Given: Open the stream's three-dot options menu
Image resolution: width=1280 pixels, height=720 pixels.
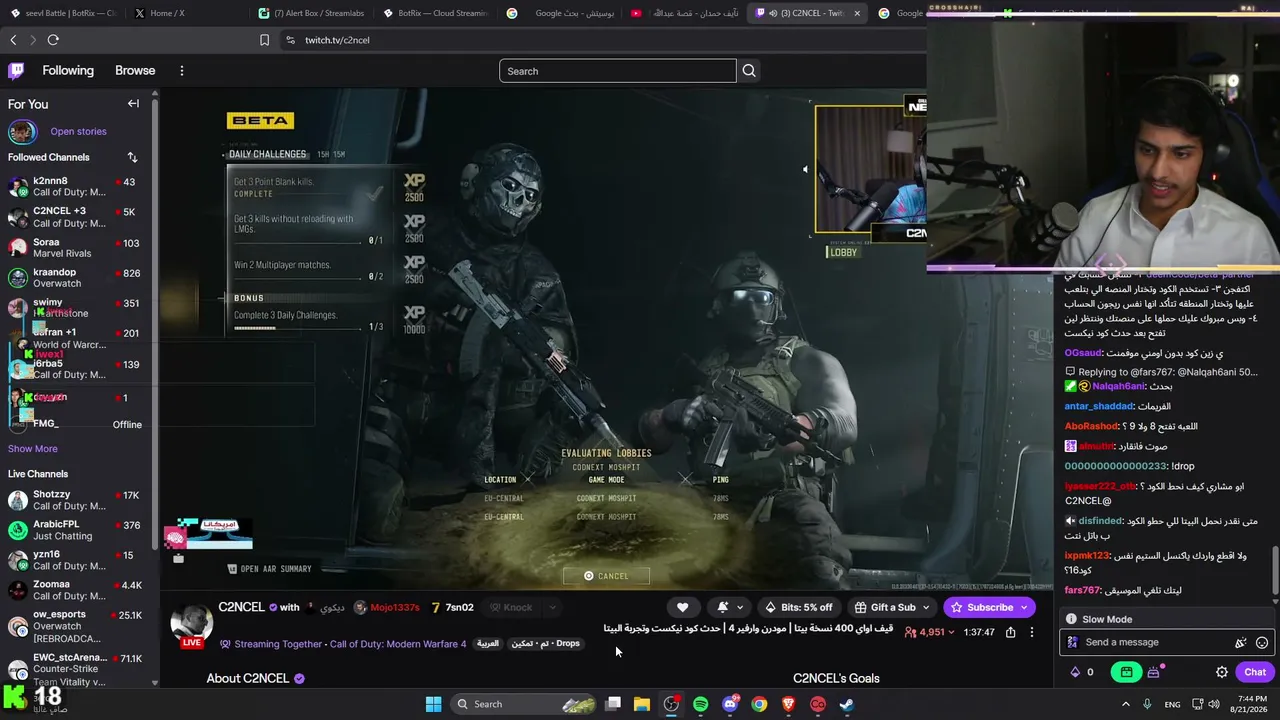Looking at the screenshot, I should pos(1032,632).
